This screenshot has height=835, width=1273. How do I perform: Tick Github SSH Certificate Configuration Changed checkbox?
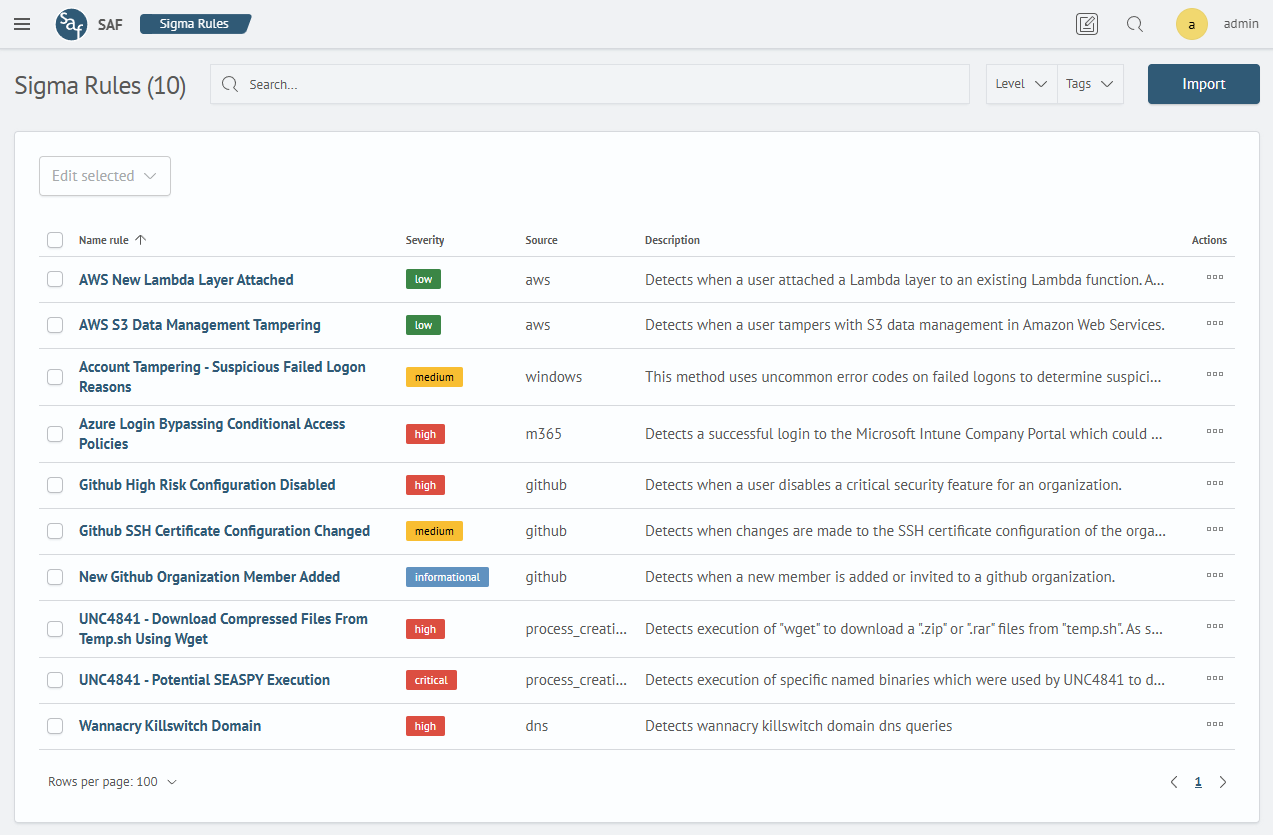pyautogui.click(x=55, y=531)
